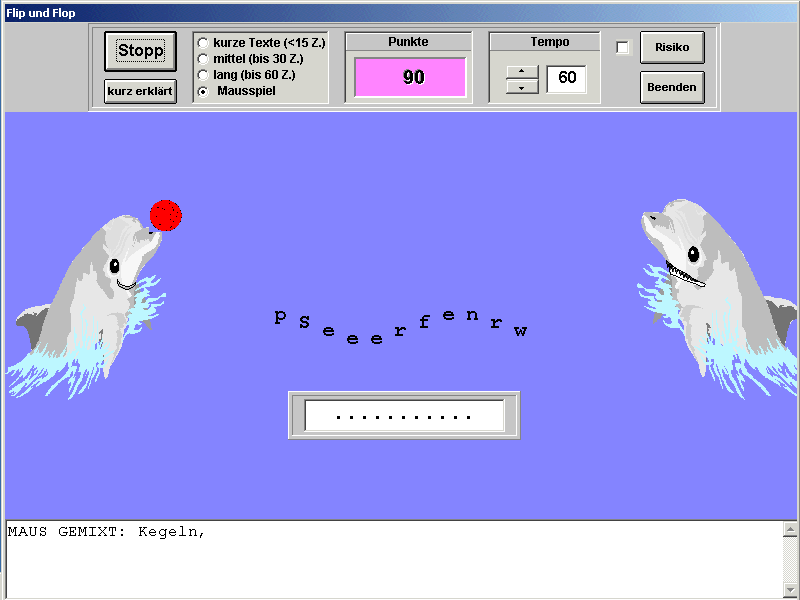
Task: Click the Risiko button
Action: [x=672, y=47]
